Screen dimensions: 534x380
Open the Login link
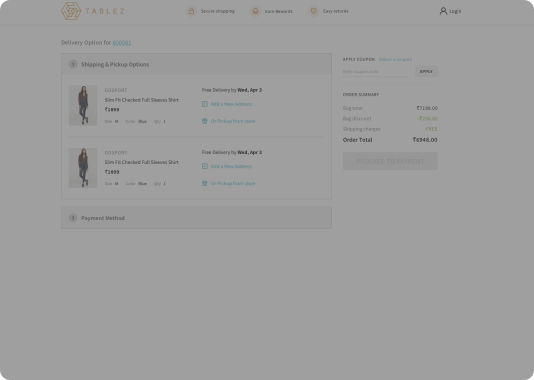point(455,11)
